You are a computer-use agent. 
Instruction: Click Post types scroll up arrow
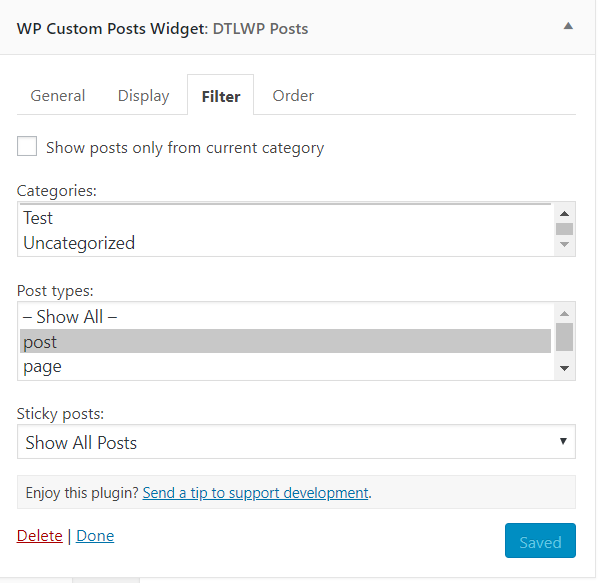pos(564,314)
